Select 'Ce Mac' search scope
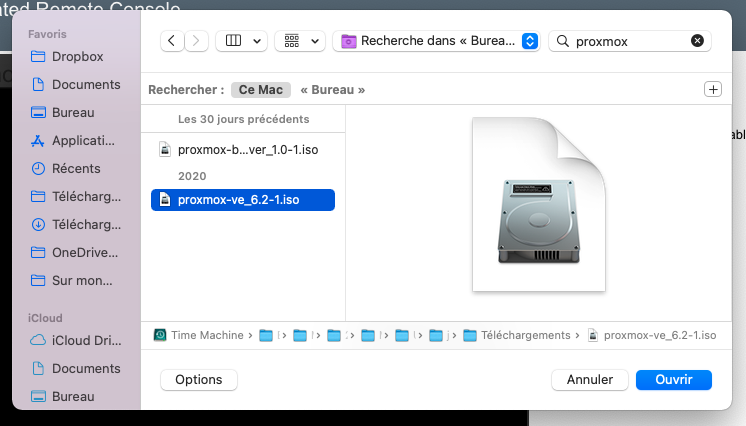 pos(261,89)
